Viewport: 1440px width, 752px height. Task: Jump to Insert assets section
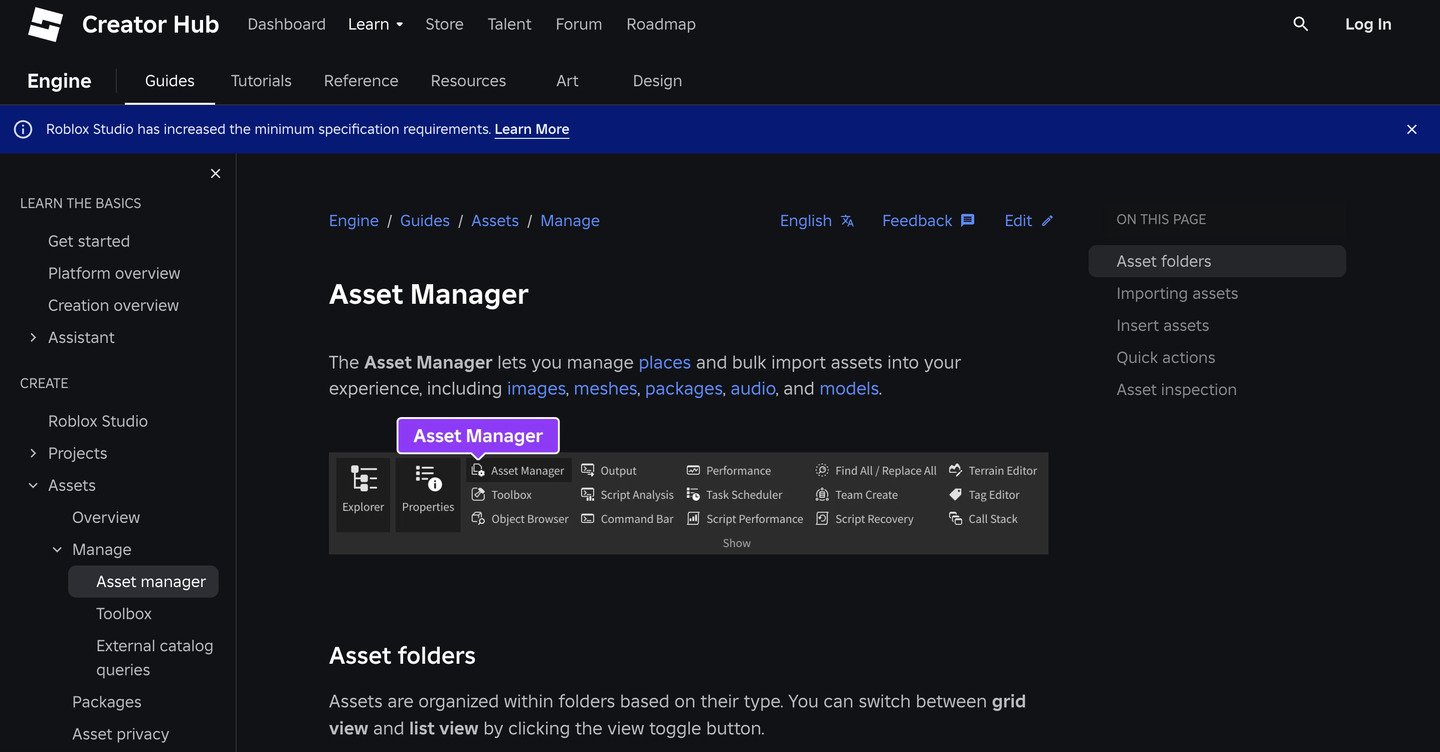point(1163,325)
